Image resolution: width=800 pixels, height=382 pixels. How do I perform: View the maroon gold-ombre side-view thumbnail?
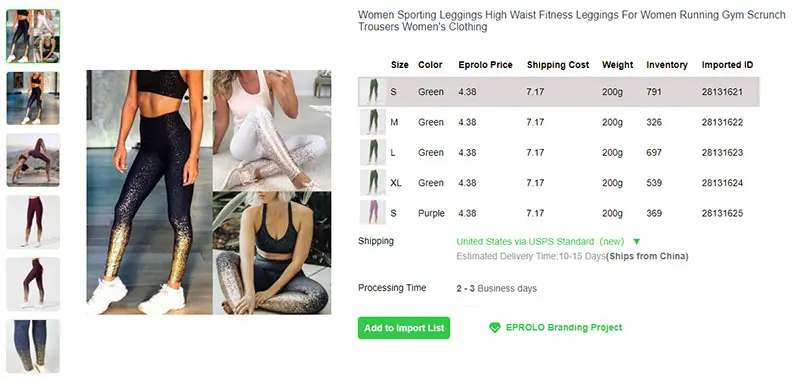point(33,284)
